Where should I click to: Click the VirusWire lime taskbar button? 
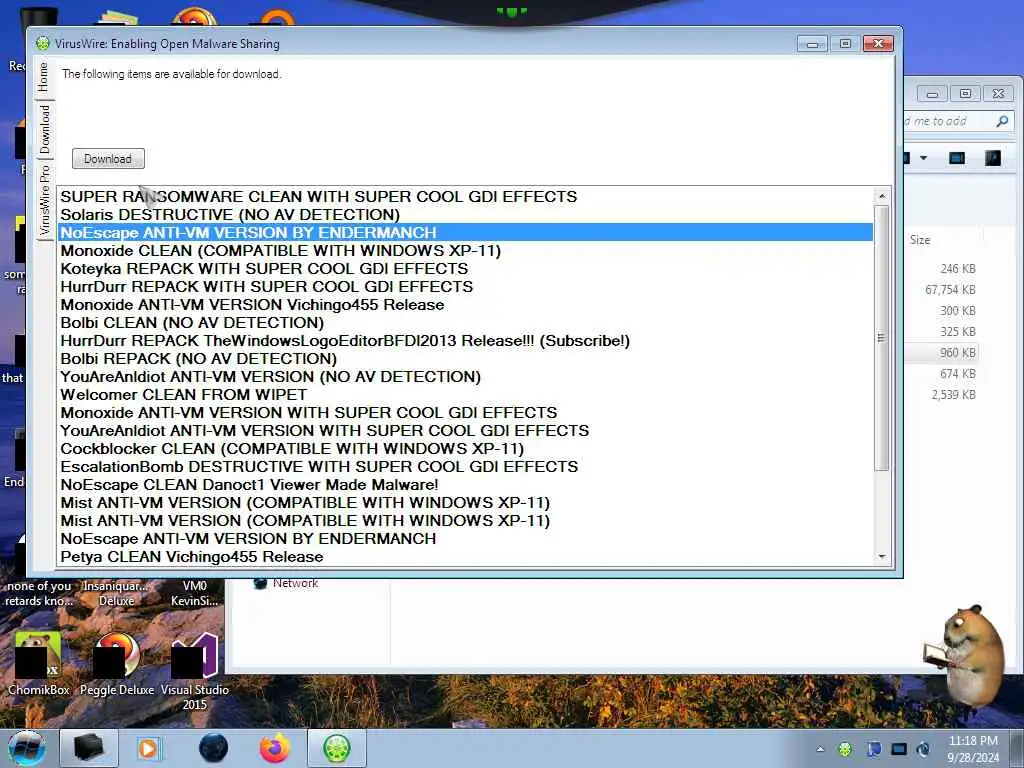point(337,748)
